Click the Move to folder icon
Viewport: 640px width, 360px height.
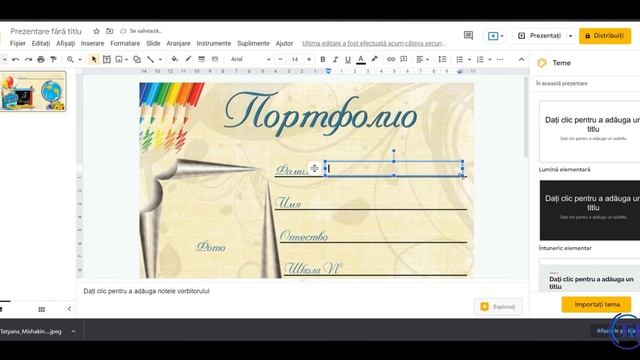pos(110,31)
